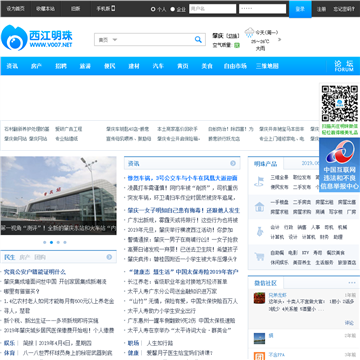Screen dimensions: 360x360
Task: Click the necktie jobs icon in 明珠产品
Action: click(260, 232)
